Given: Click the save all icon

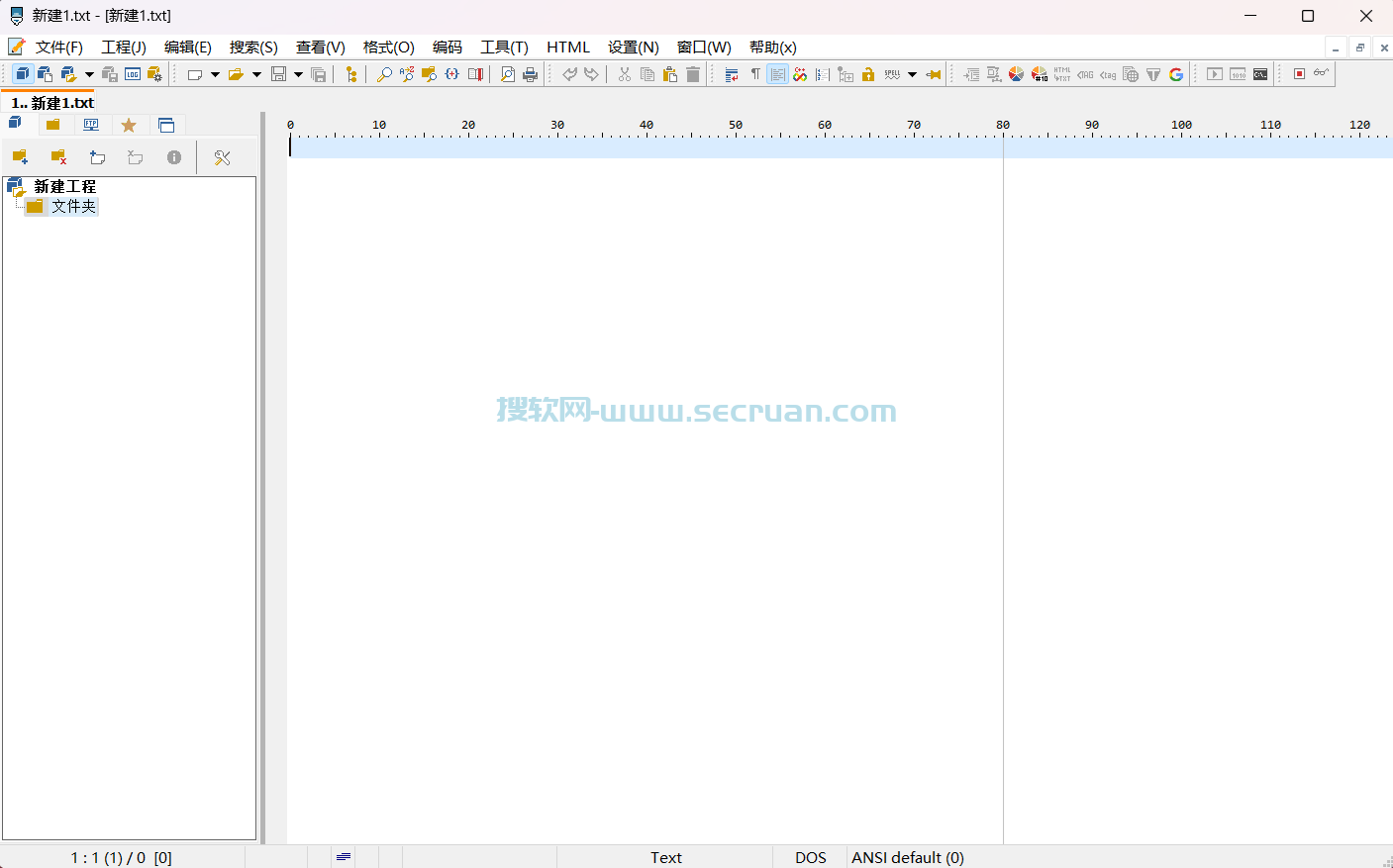Looking at the screenshot, I should tap(319, 74).
